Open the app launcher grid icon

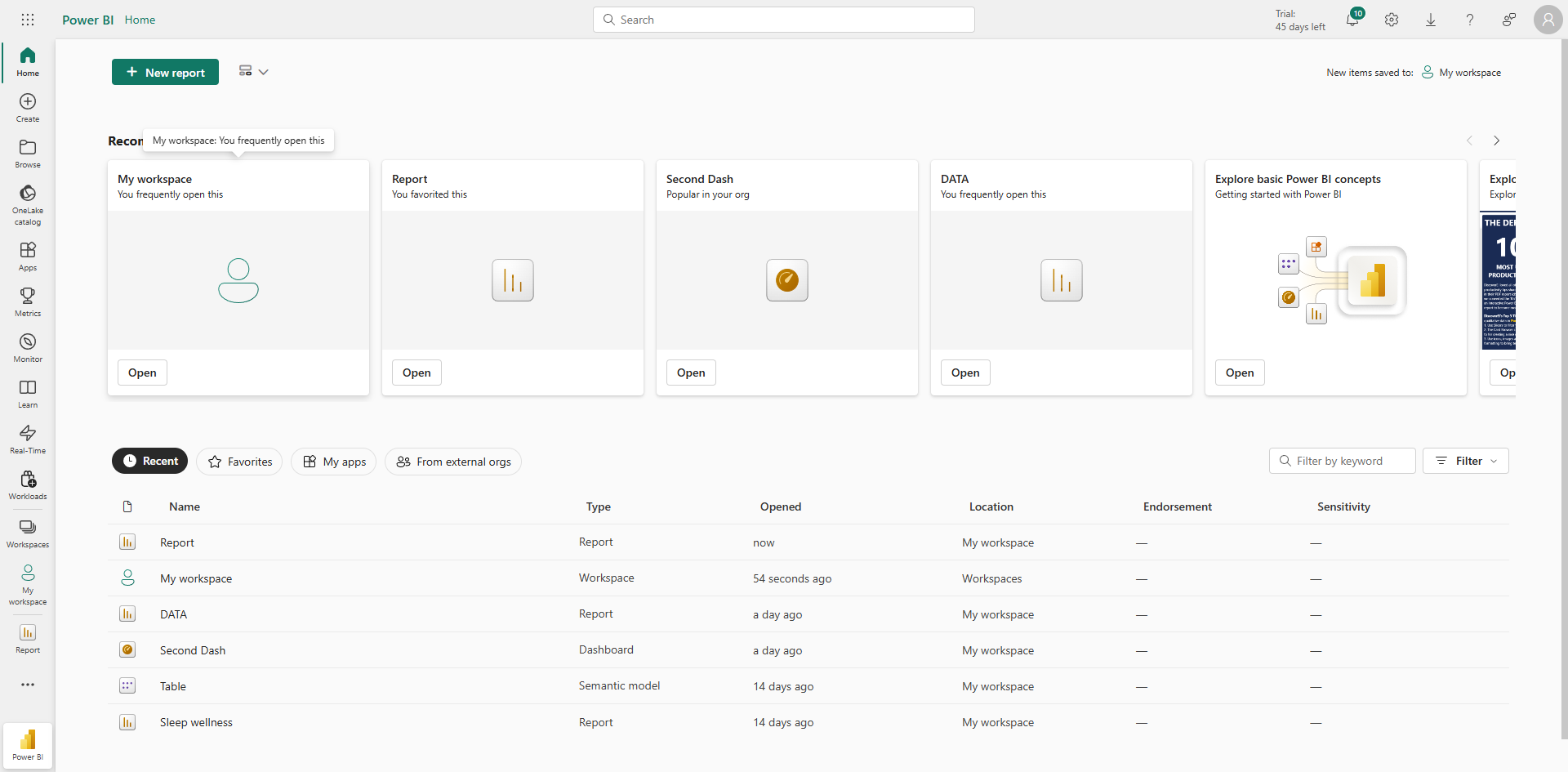(28, 20)
